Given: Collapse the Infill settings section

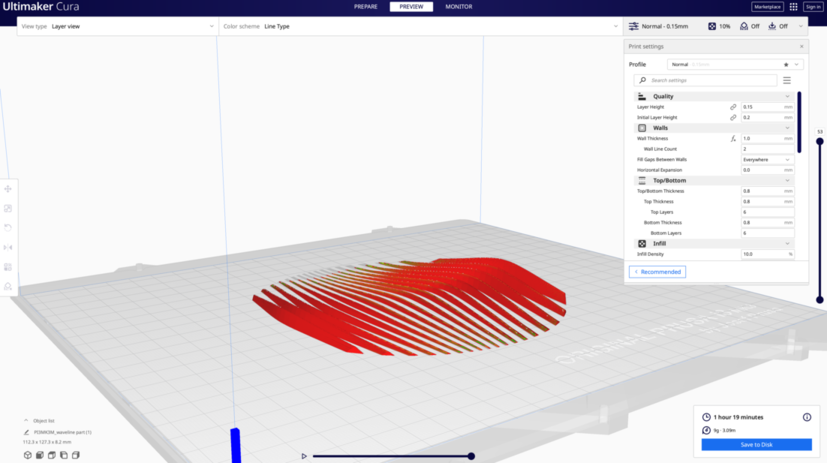Looking at the screenshot, I should (x=713, y=244).
